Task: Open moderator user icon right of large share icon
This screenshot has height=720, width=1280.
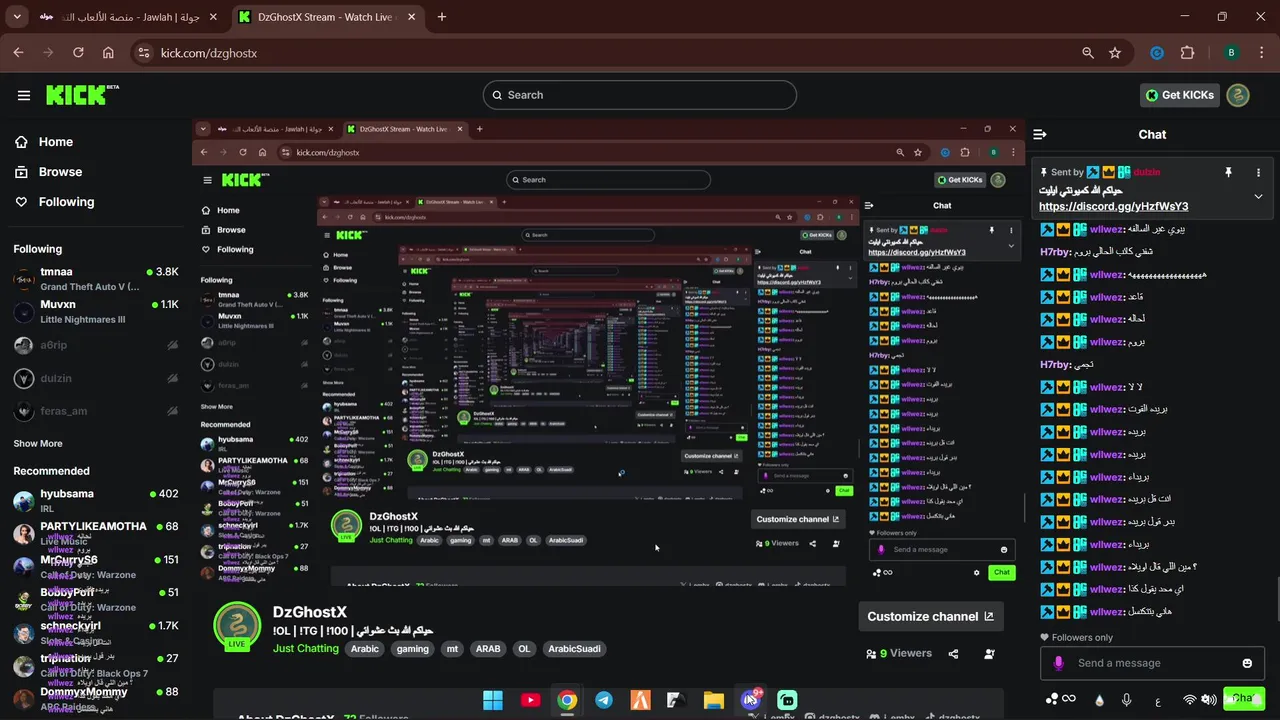Action: point(989,654)
